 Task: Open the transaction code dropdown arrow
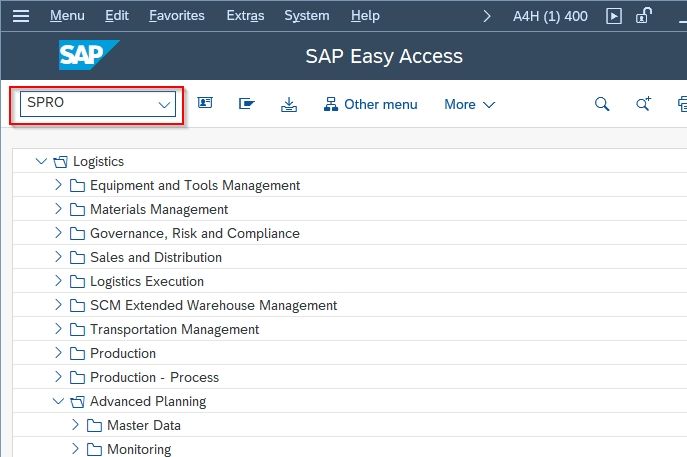tap(164, 104)
